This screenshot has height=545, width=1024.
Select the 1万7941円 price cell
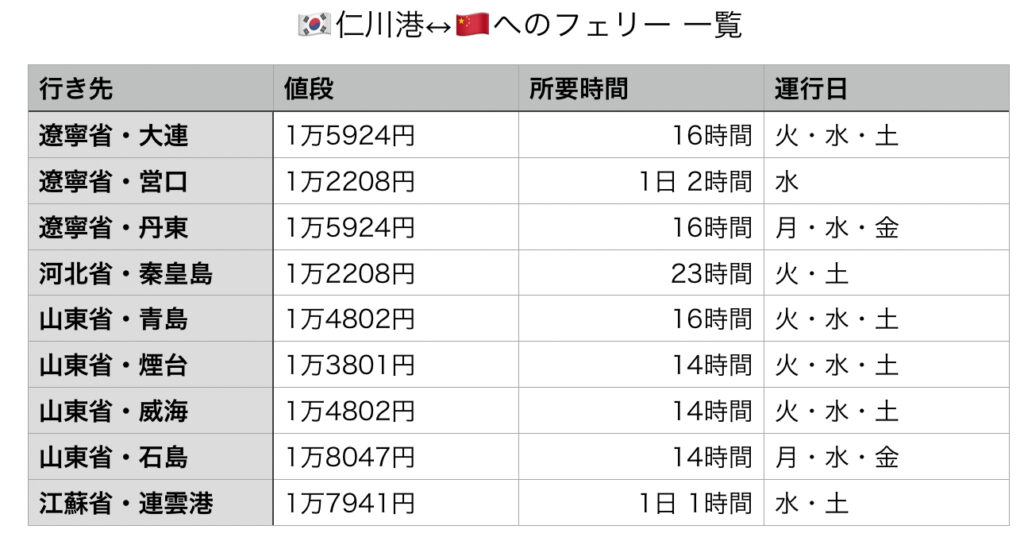[x=396, y=503]
